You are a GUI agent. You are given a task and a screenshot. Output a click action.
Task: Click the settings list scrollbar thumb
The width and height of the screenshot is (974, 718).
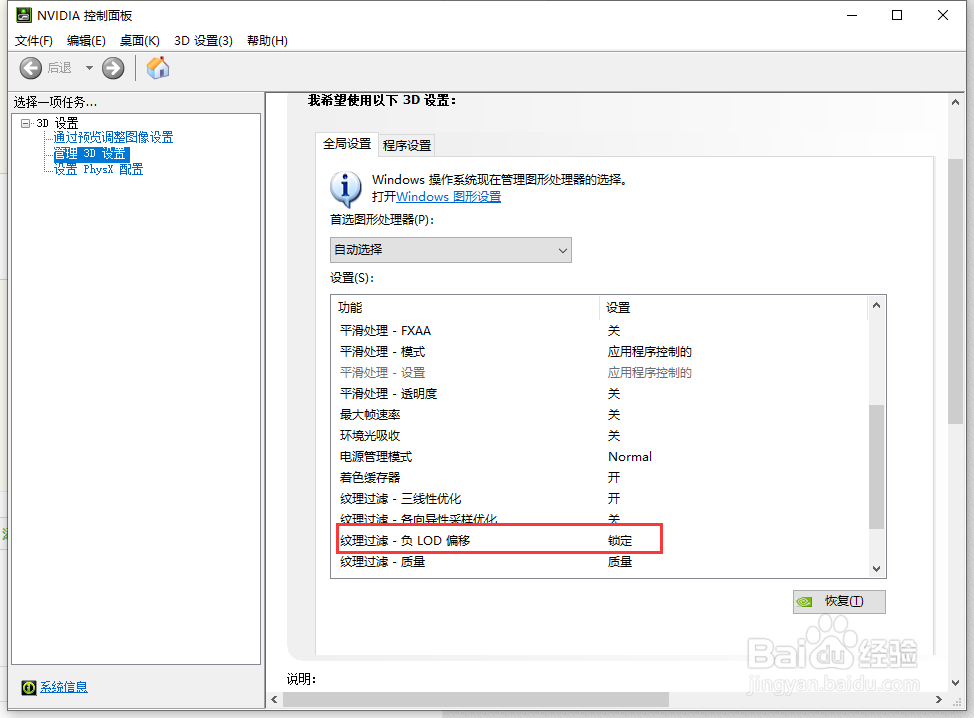coord(876,466)
